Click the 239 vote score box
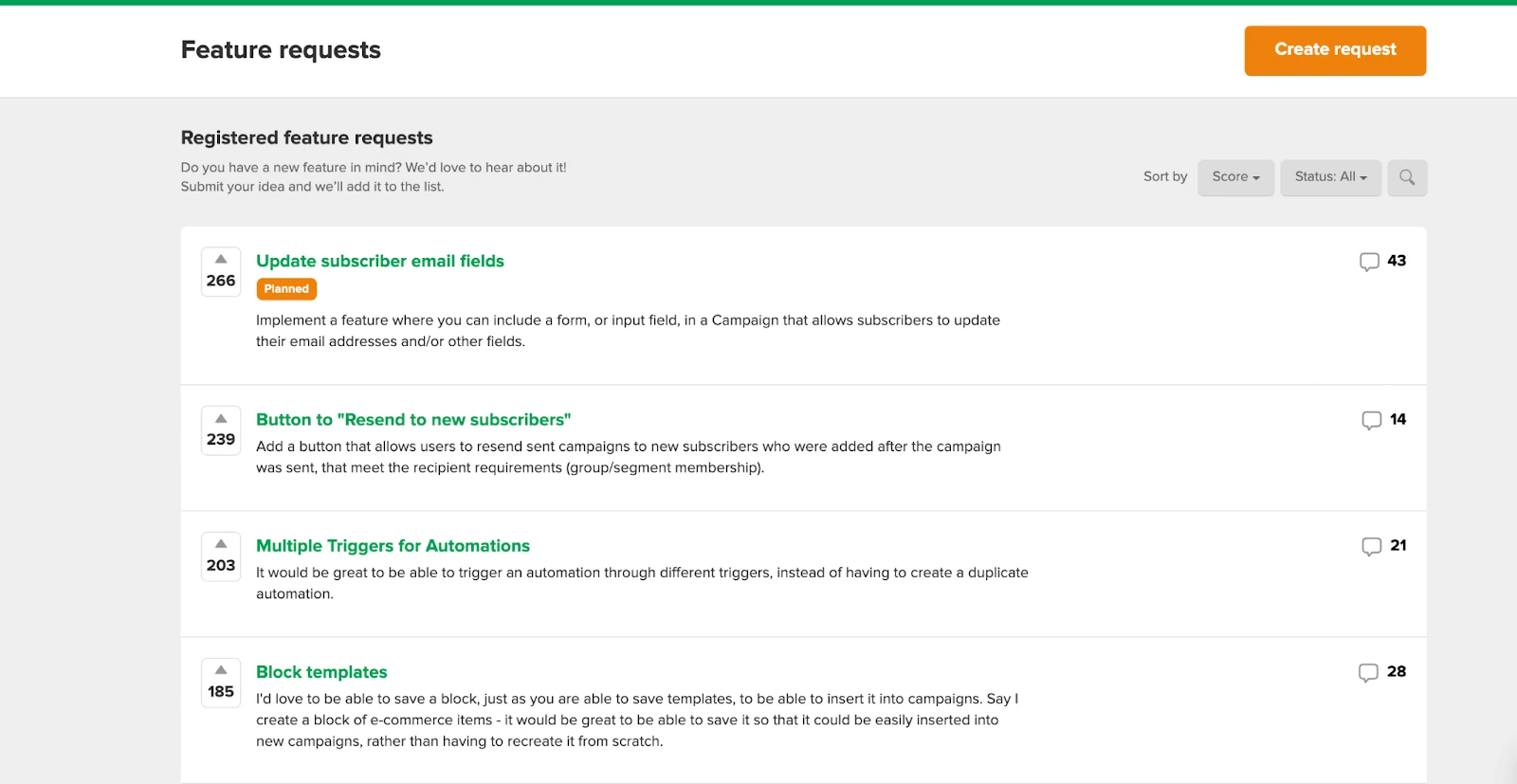1517x784 pixels. coord(221,439)
